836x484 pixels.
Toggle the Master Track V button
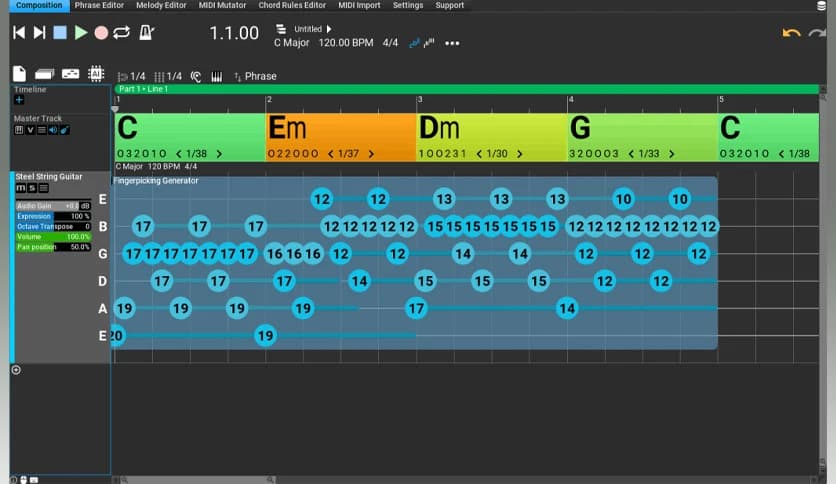30,130
